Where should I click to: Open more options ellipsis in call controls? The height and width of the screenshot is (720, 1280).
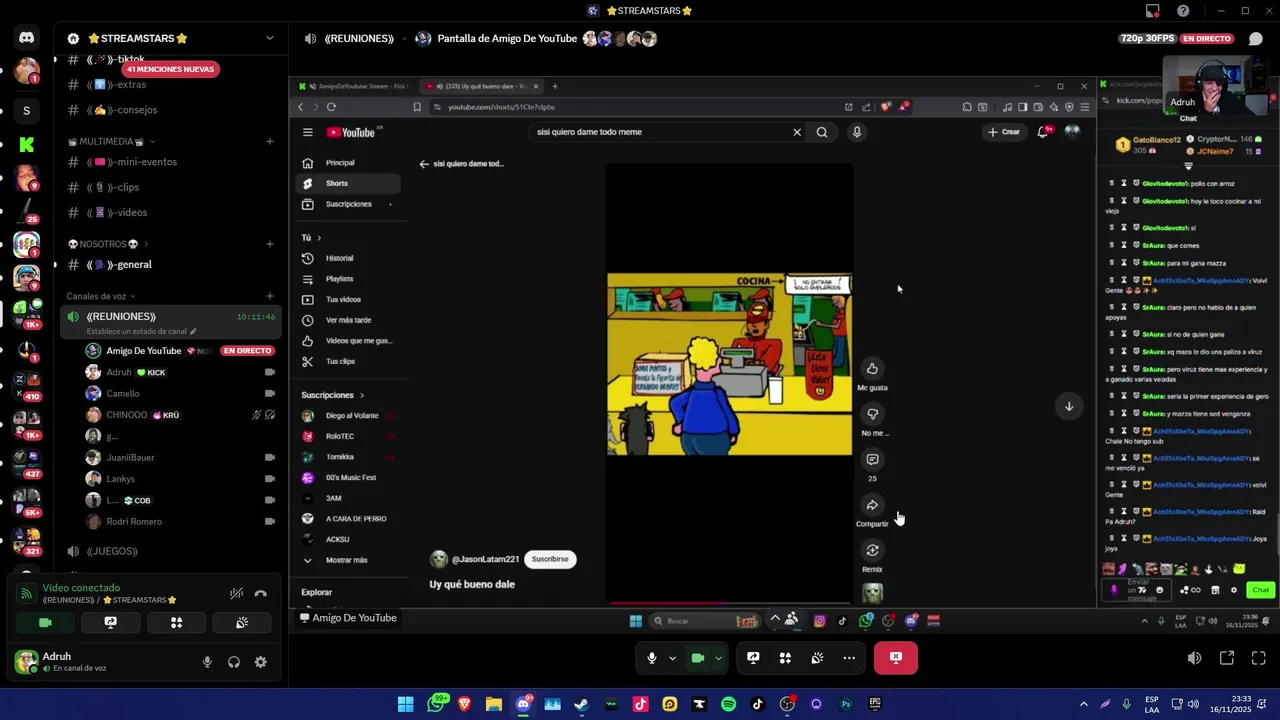click(x=849, y=658)
